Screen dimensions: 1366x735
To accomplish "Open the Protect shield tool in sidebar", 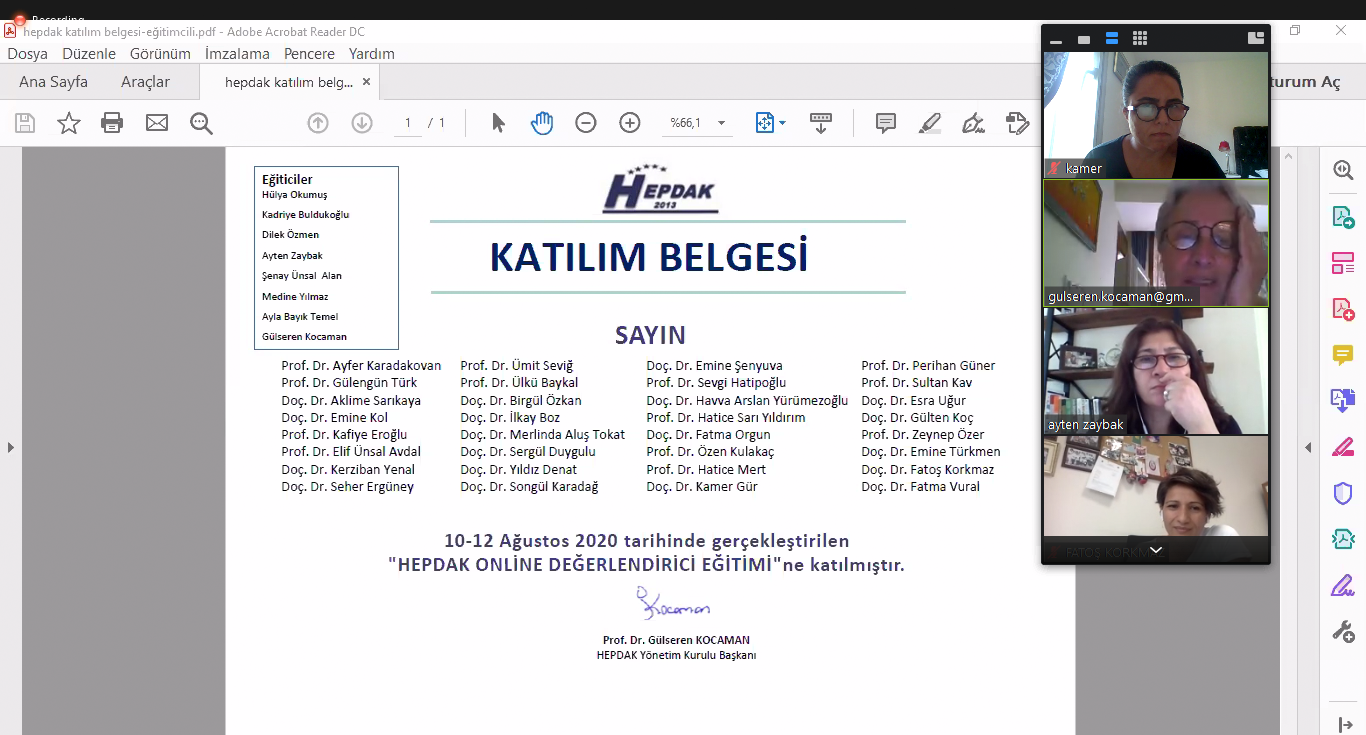I will tap(1343, 493).
